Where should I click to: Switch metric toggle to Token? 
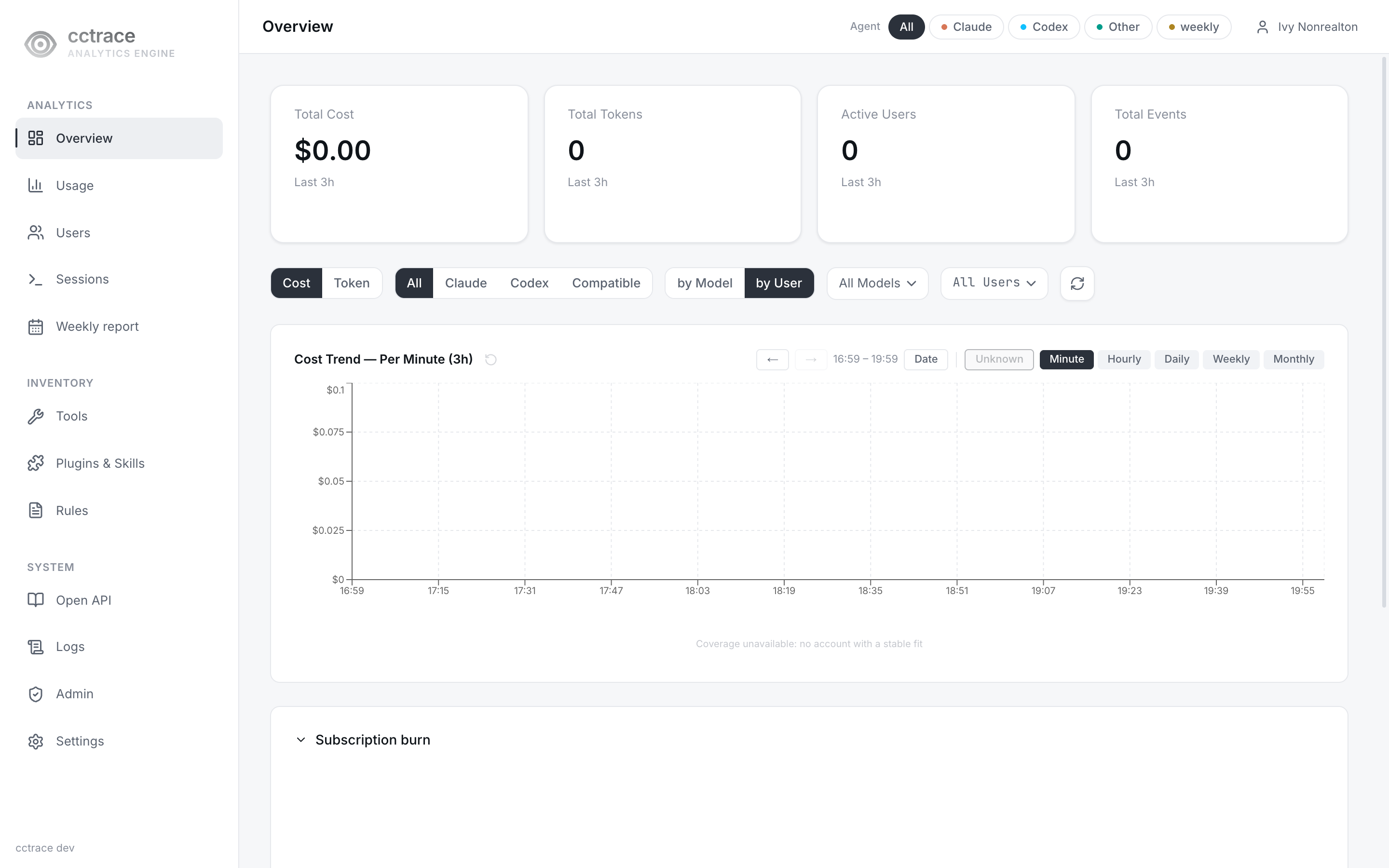point(352,283)
